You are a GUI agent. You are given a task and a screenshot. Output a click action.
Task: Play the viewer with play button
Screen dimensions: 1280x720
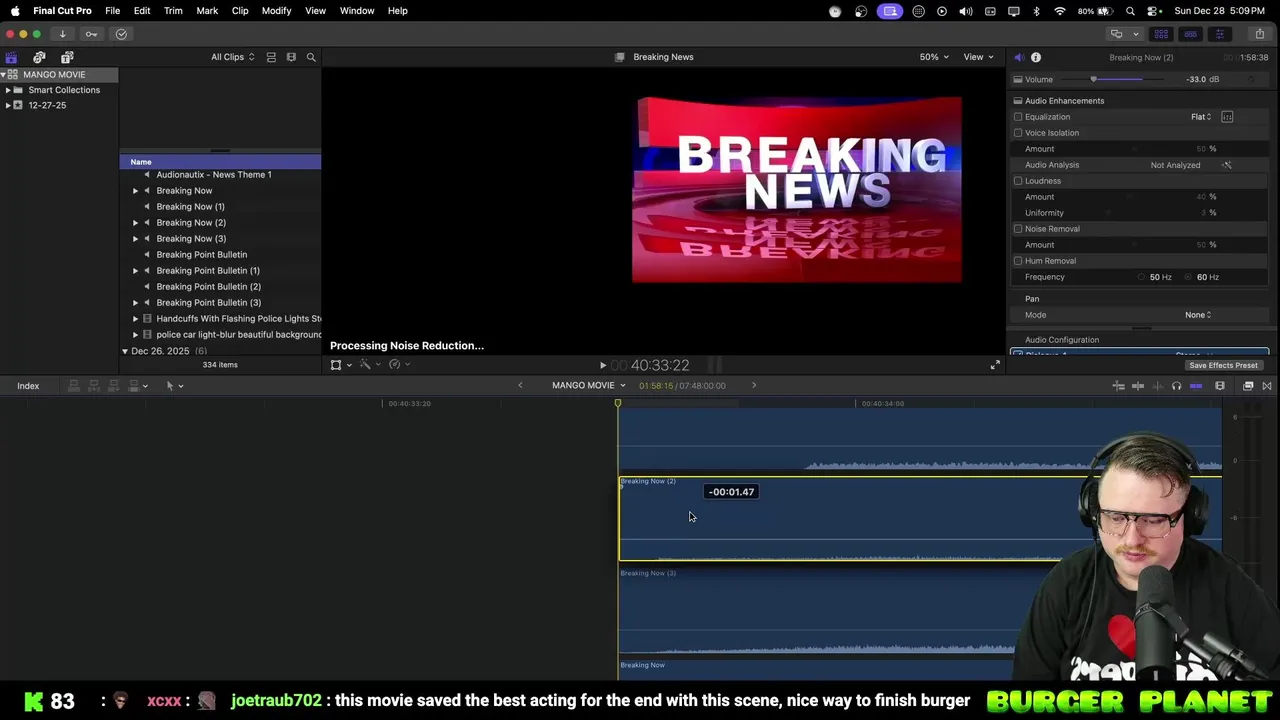click(x=602, y=366)
